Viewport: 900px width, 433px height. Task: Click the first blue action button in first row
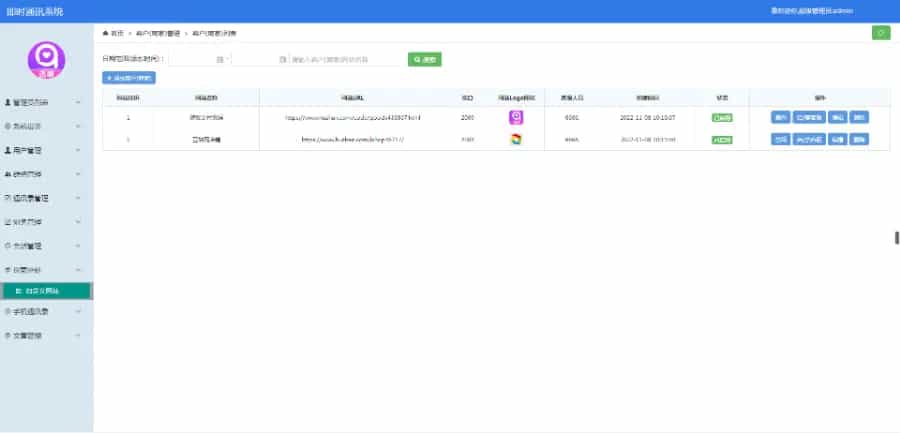coord(780,117)
